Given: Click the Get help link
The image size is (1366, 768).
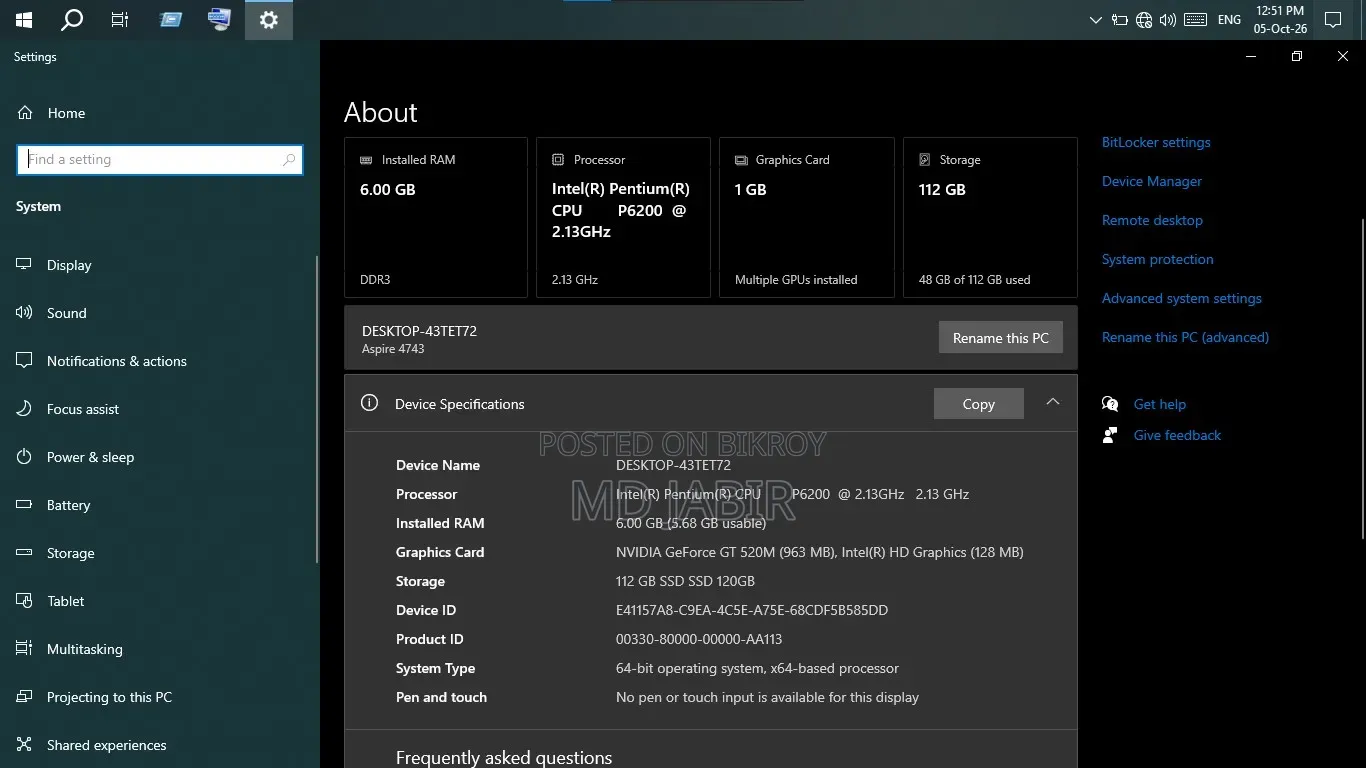Looking at the screenshot, I should pos(1160,404).
